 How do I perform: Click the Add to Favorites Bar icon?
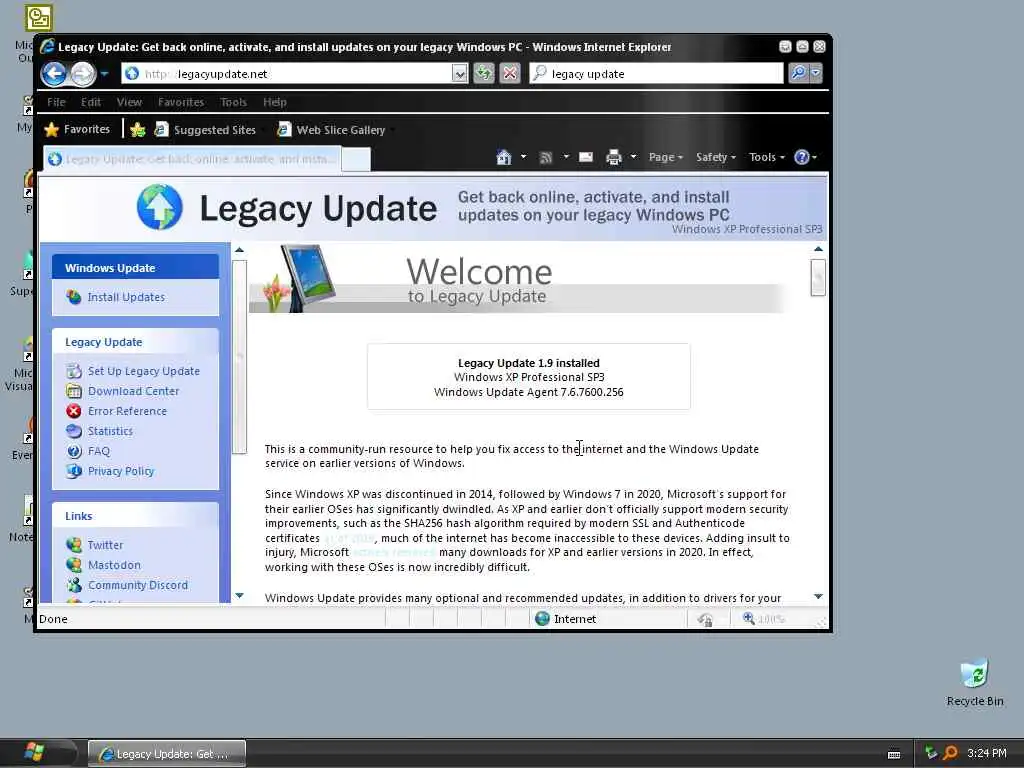click(137, 130)
